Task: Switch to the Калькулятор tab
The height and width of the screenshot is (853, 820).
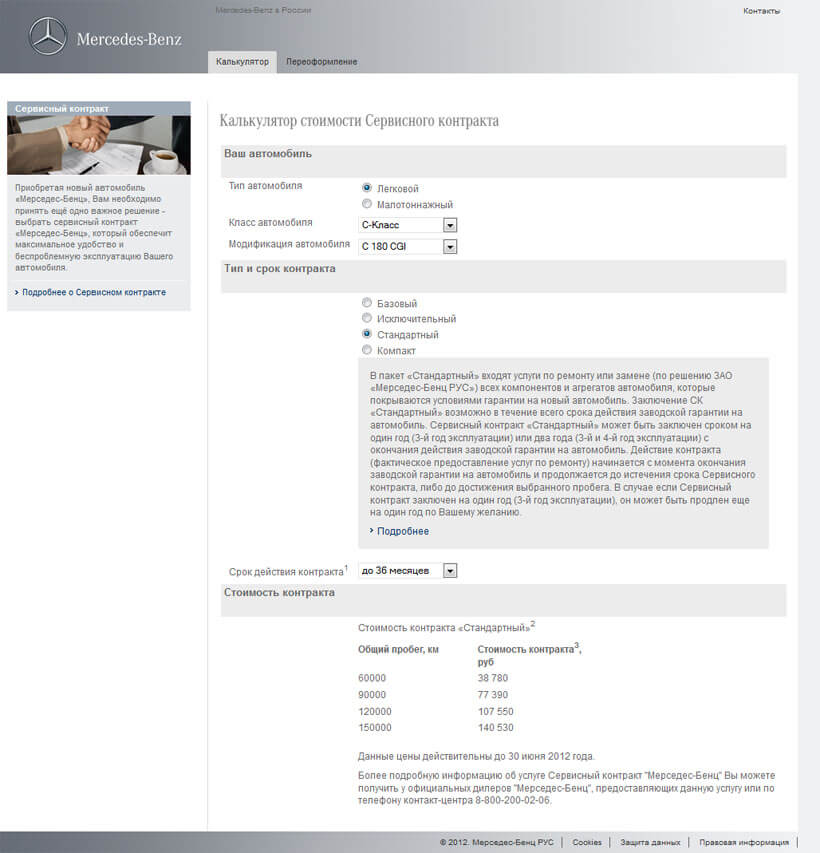Action: (242, 62)
